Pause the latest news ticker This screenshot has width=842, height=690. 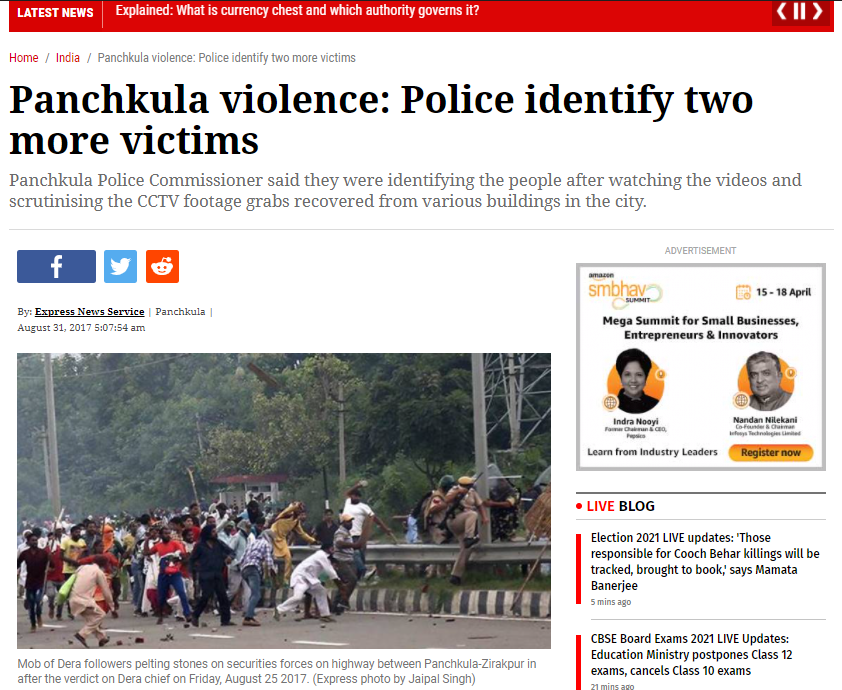[800, 11]
